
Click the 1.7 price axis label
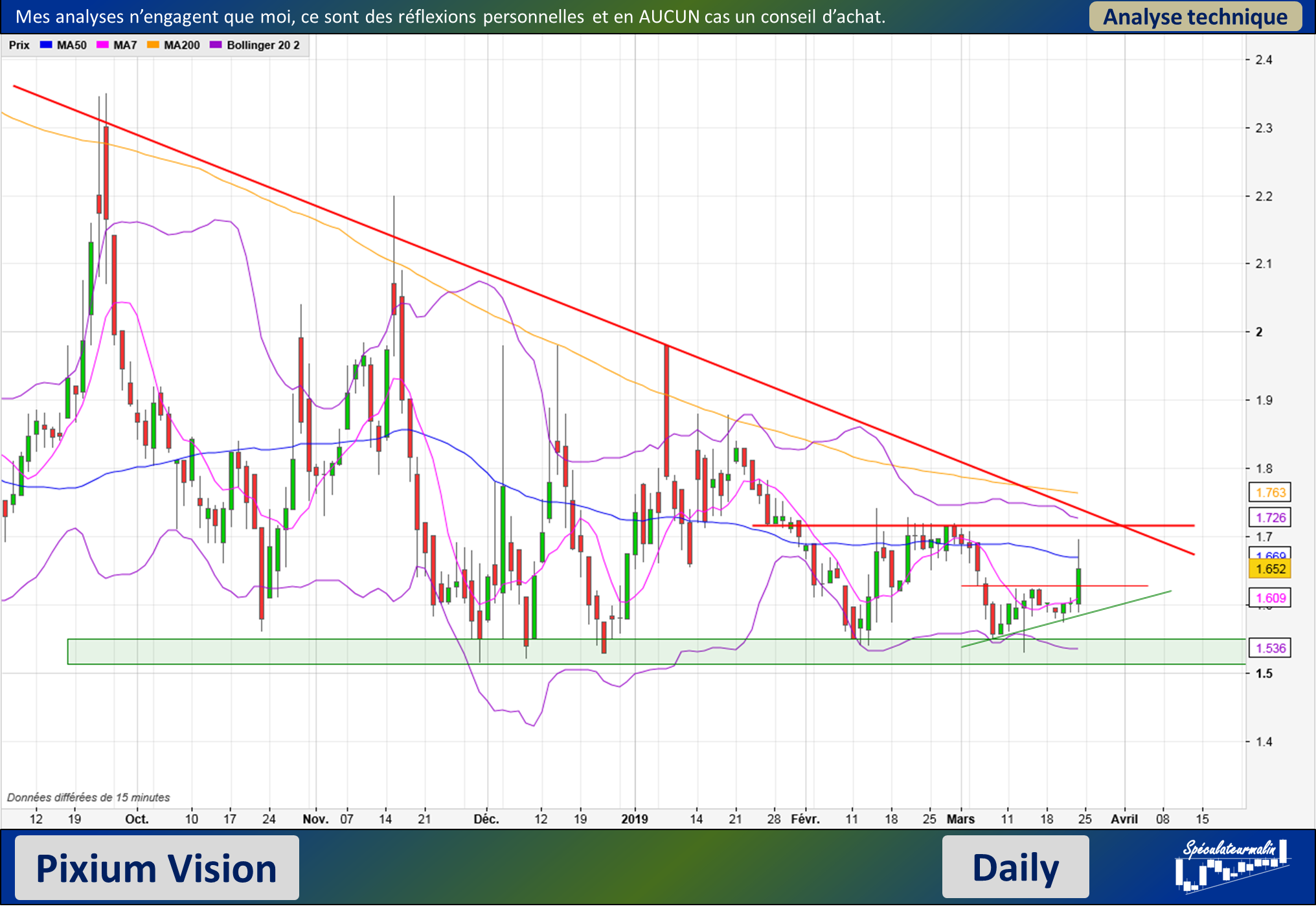tap(1264, 537)
